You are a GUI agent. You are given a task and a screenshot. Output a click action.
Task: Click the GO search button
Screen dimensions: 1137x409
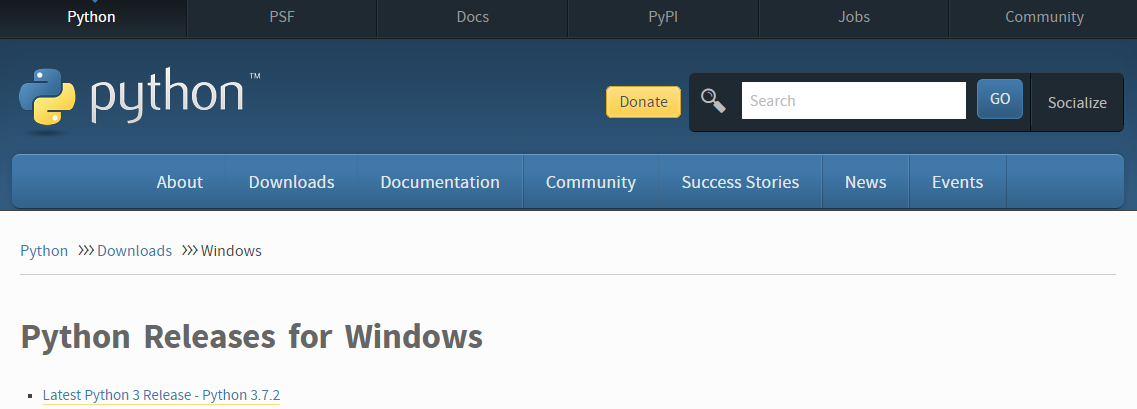[1000, 99]
